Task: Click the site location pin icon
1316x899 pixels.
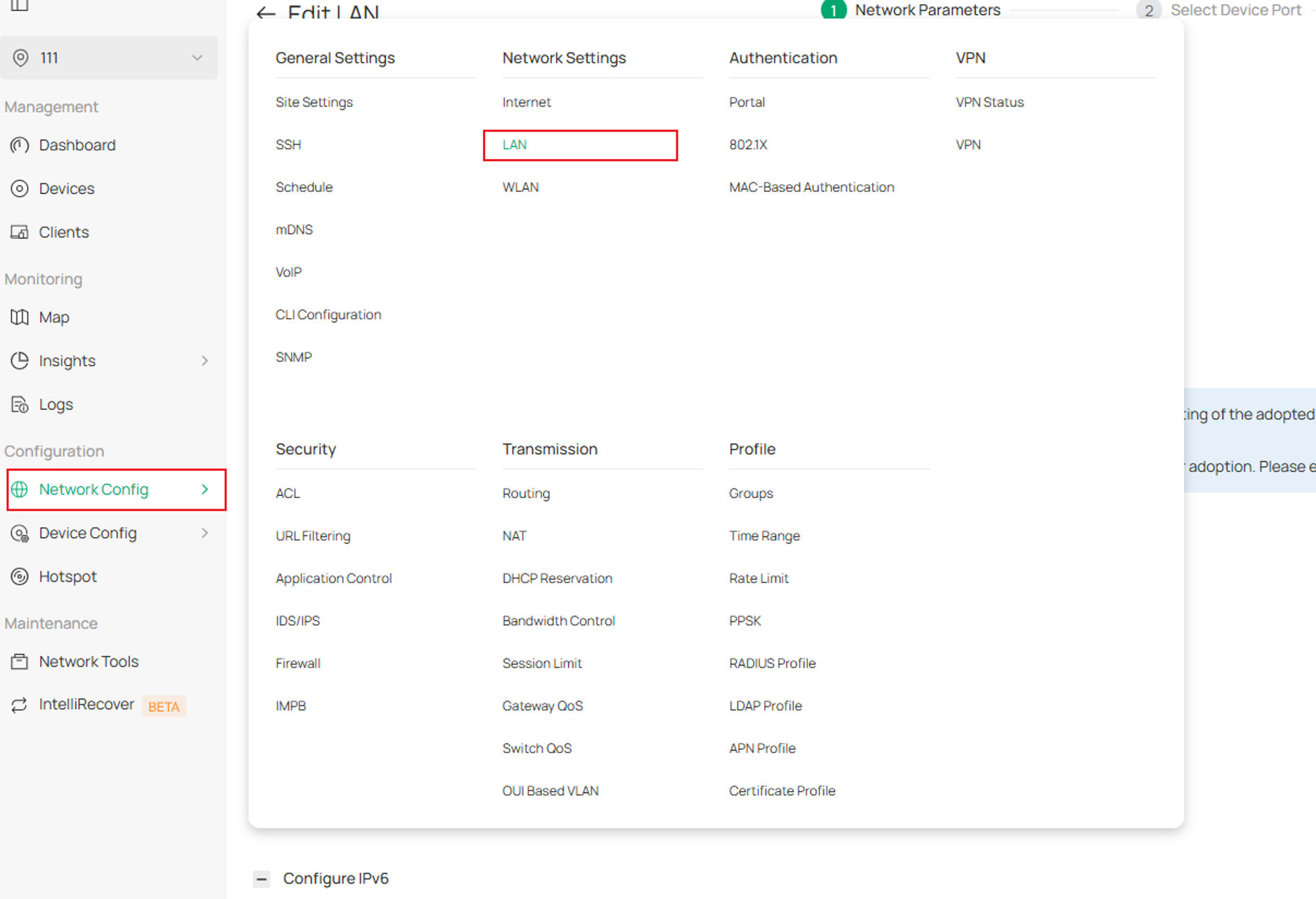Action: point(21,58)
